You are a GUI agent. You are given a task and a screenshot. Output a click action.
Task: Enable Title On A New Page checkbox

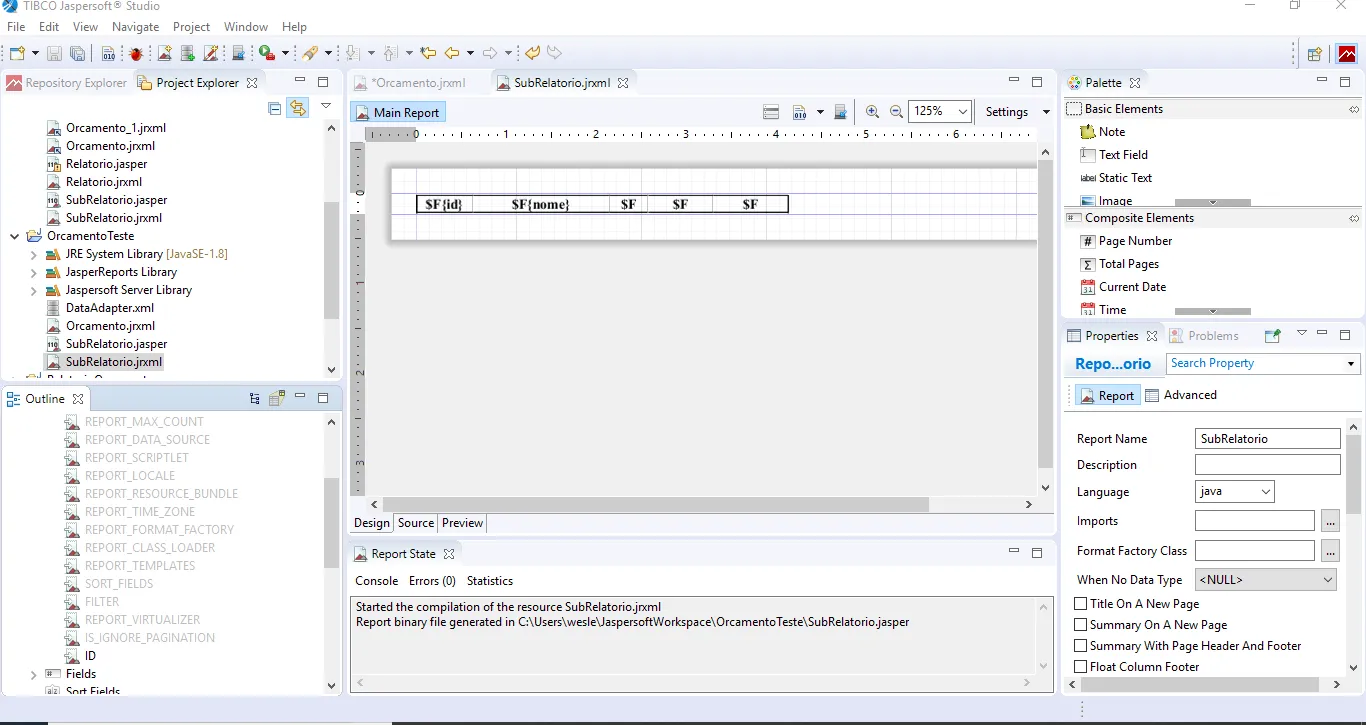point(1080,604)
